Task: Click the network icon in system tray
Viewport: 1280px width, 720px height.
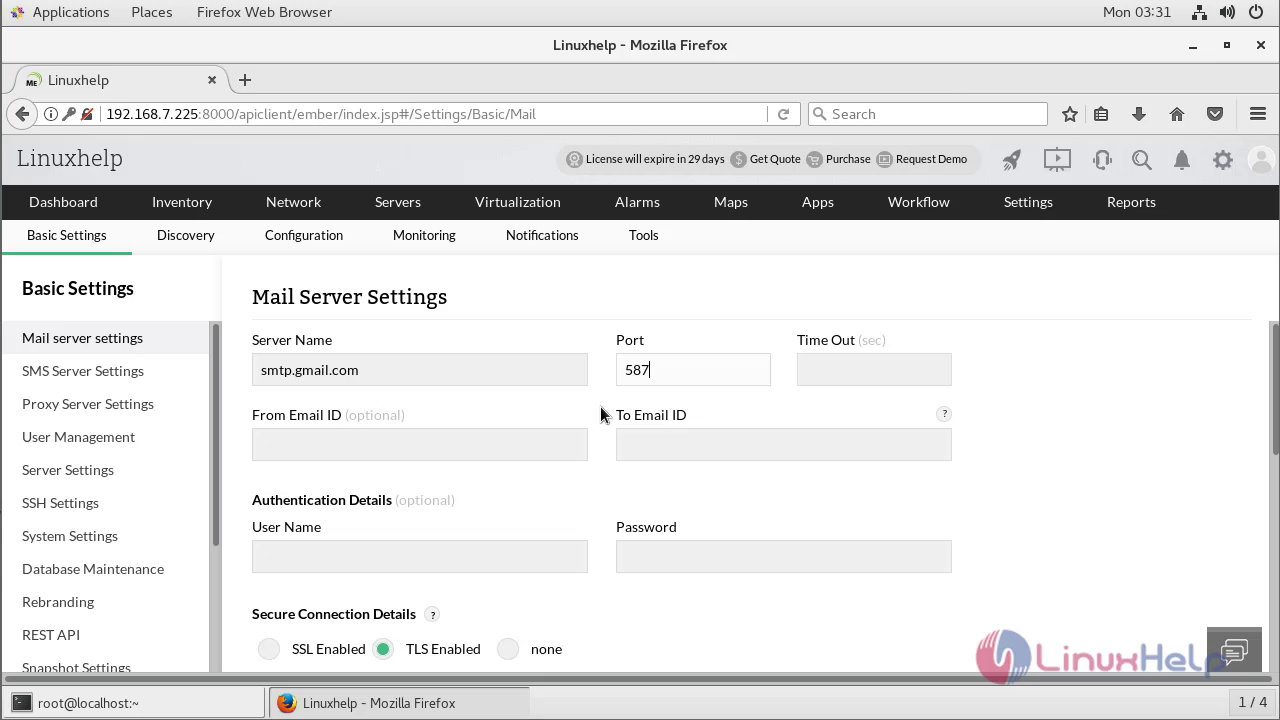Action: point(1199,12)
